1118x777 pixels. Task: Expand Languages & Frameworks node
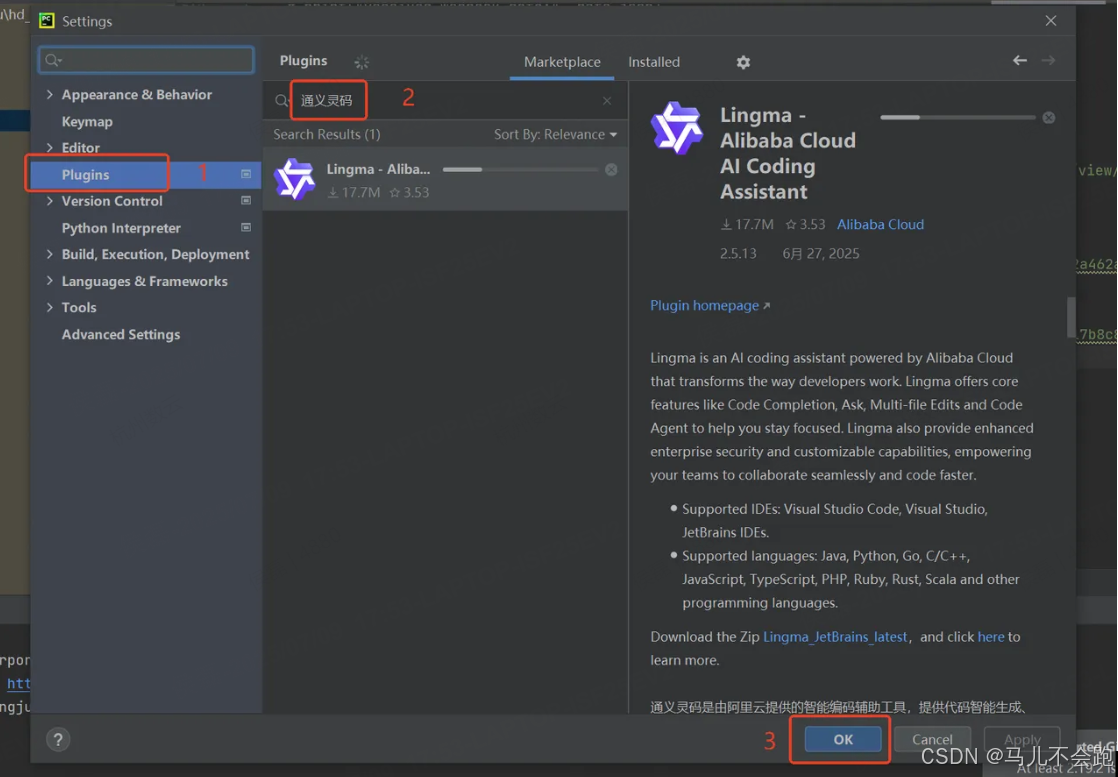[49, 281]
